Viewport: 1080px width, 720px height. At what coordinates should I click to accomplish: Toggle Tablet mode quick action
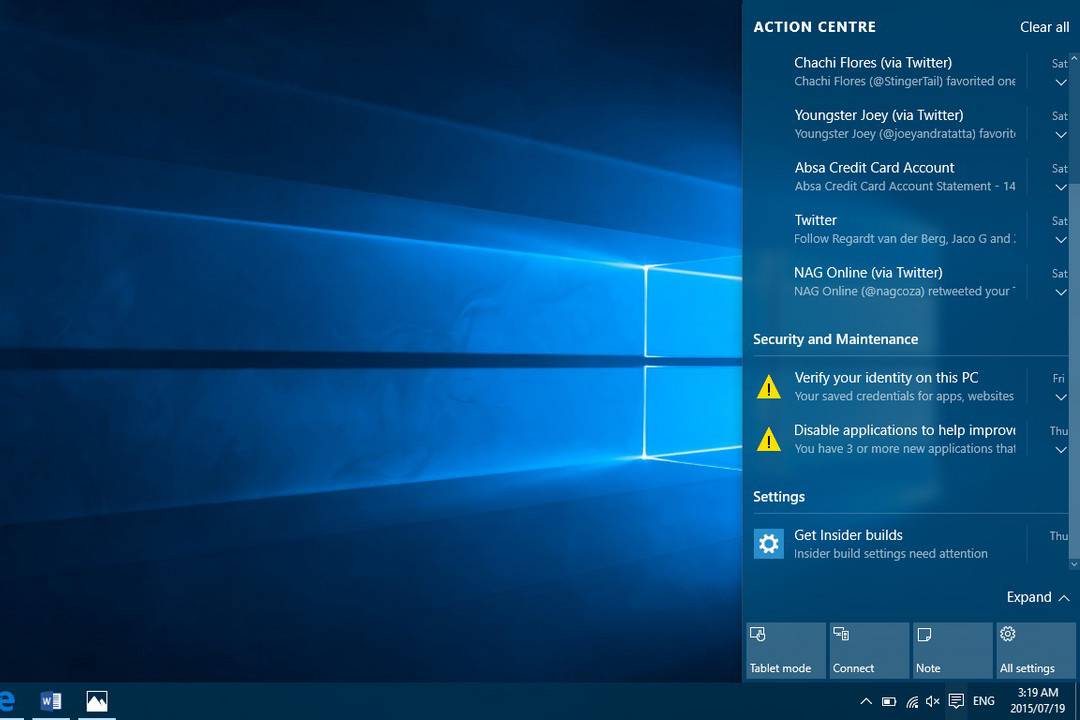tap(785, 650)
